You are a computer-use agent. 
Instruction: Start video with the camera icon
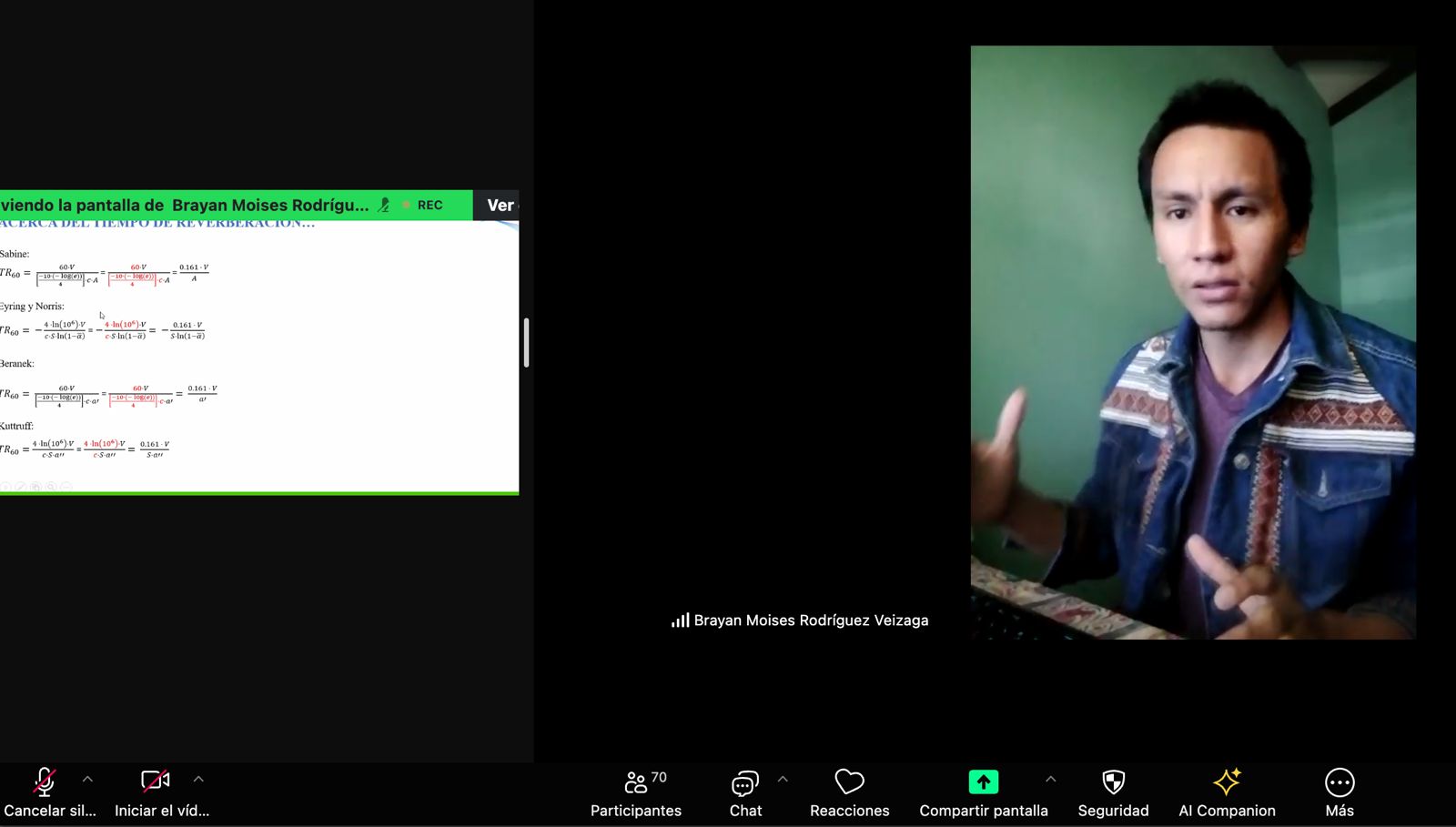156,782
